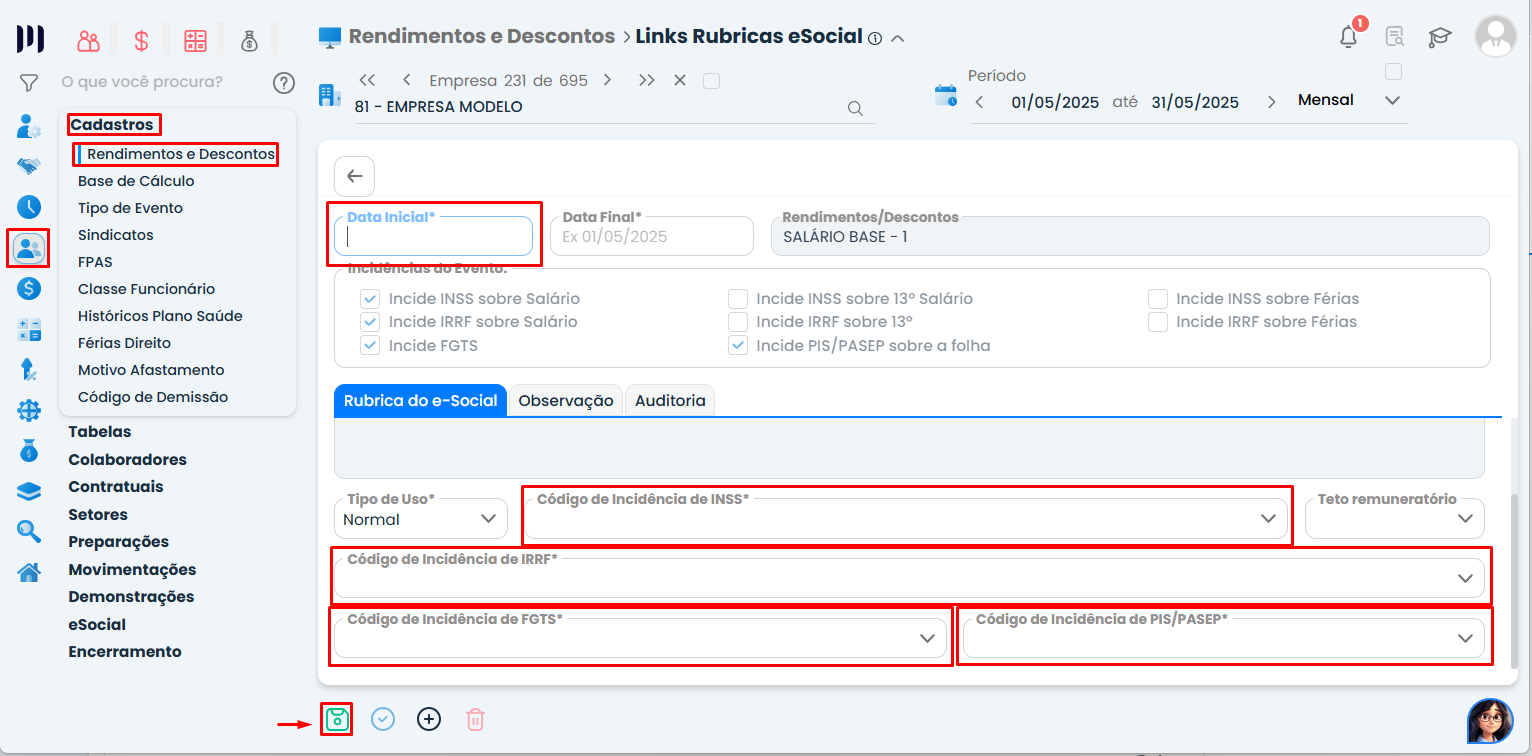Open the red calculator grid module icon
Image resolution: width=1532 pixels, height=756 pixels.
click(x=195, y=41)
